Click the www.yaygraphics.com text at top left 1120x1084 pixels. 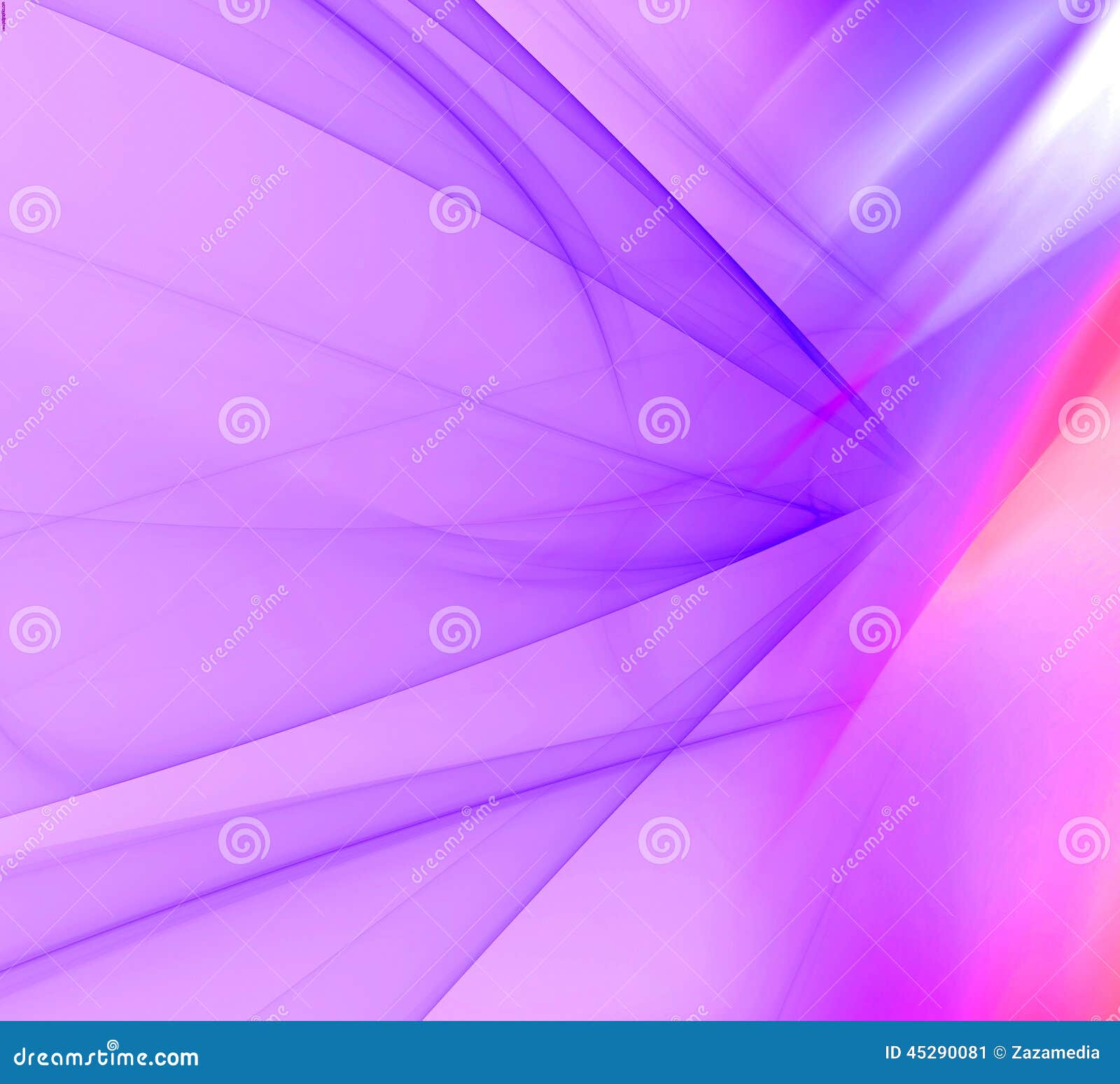point(4,18)
